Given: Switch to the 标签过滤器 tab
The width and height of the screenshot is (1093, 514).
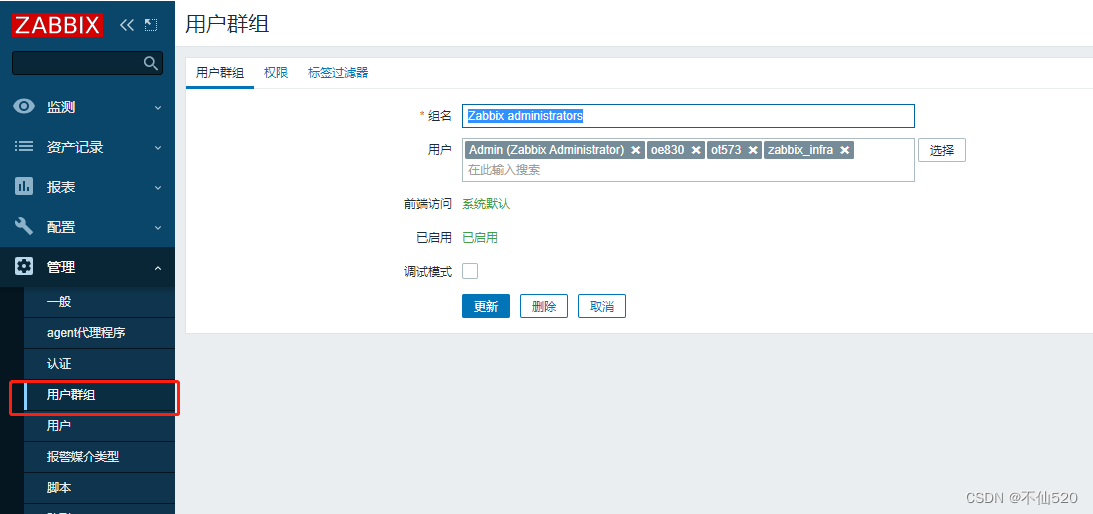Looking at the screenshot, I should 338,73.
